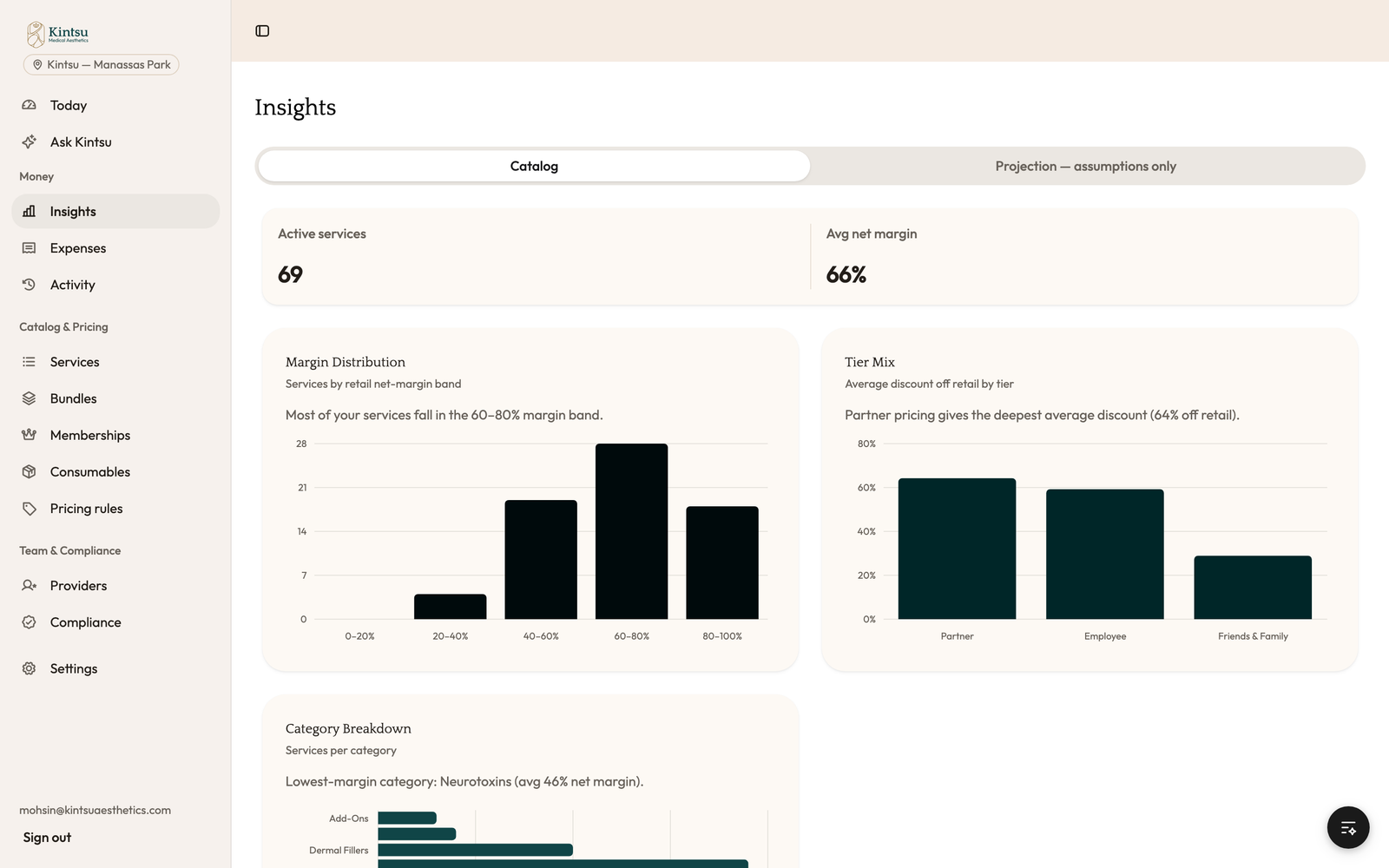This screenshot has height=868, width=1389.
Task: Click the Expenses receipt icon
Action: 29,248
